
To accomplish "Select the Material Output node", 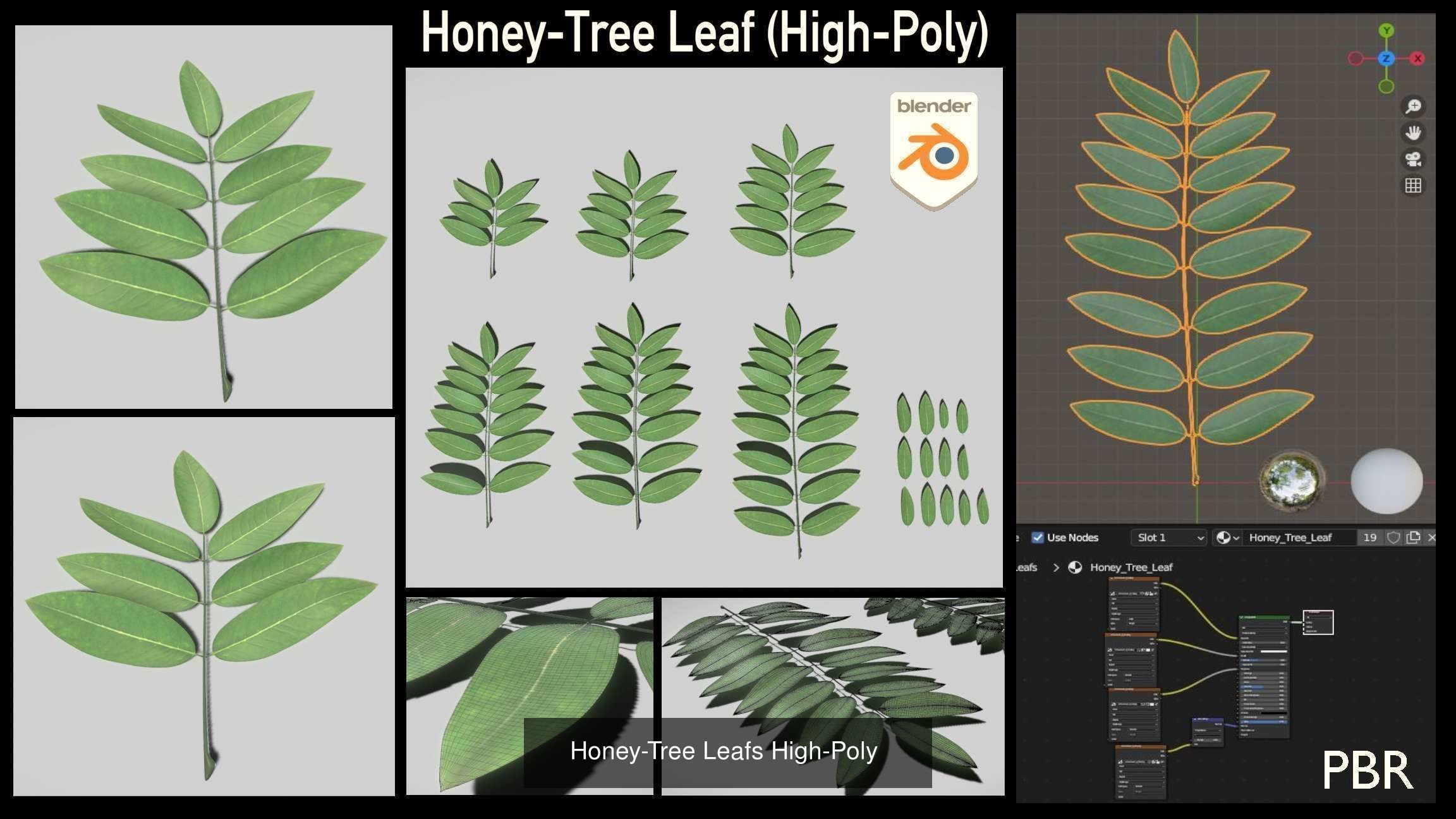I will click(1318, 622).
